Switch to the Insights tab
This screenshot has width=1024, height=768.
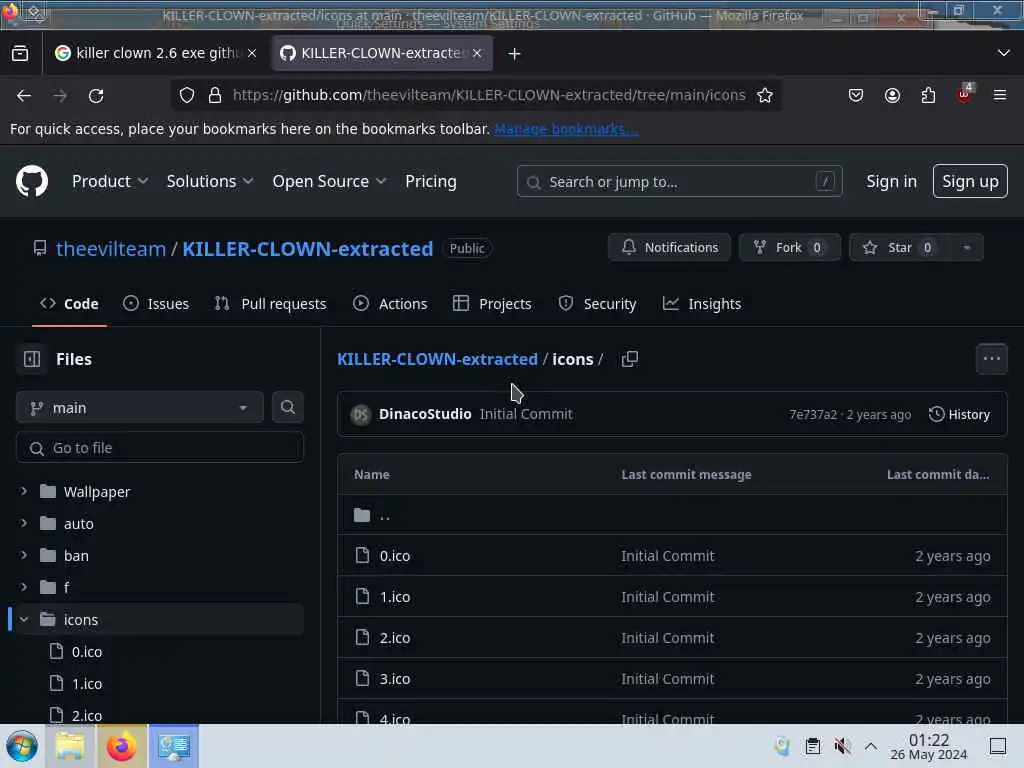[x=702, y=304]
